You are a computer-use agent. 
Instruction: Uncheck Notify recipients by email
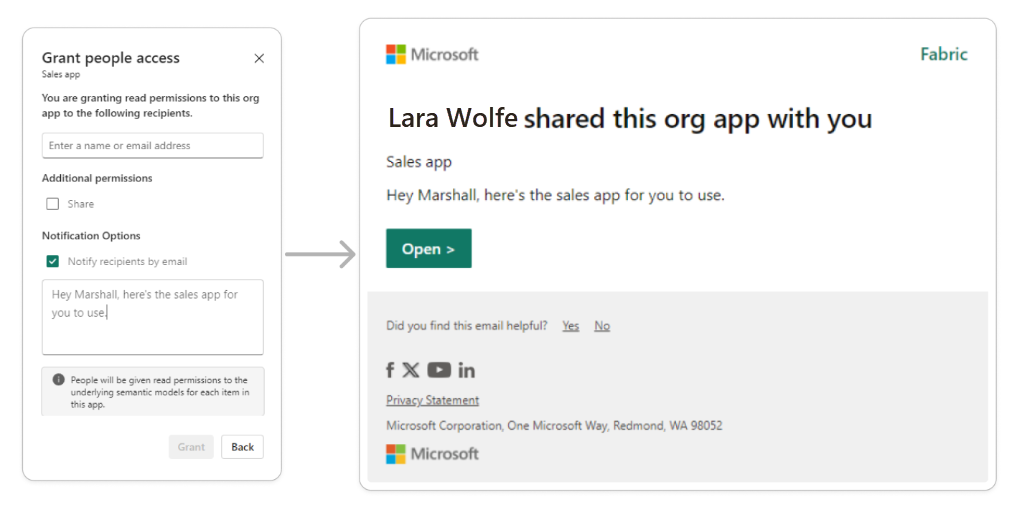point(53,262)
